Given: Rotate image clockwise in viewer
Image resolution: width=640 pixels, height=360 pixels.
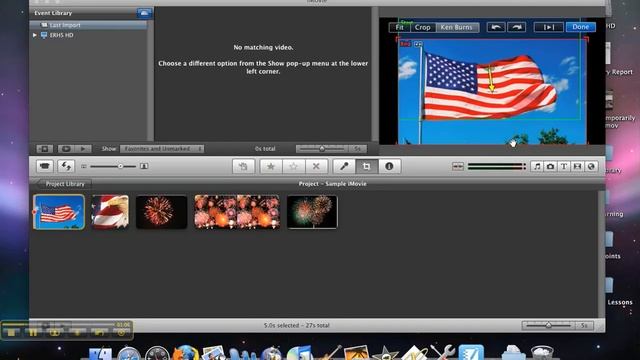Looking at the screenshot, I should pos(516,27).
